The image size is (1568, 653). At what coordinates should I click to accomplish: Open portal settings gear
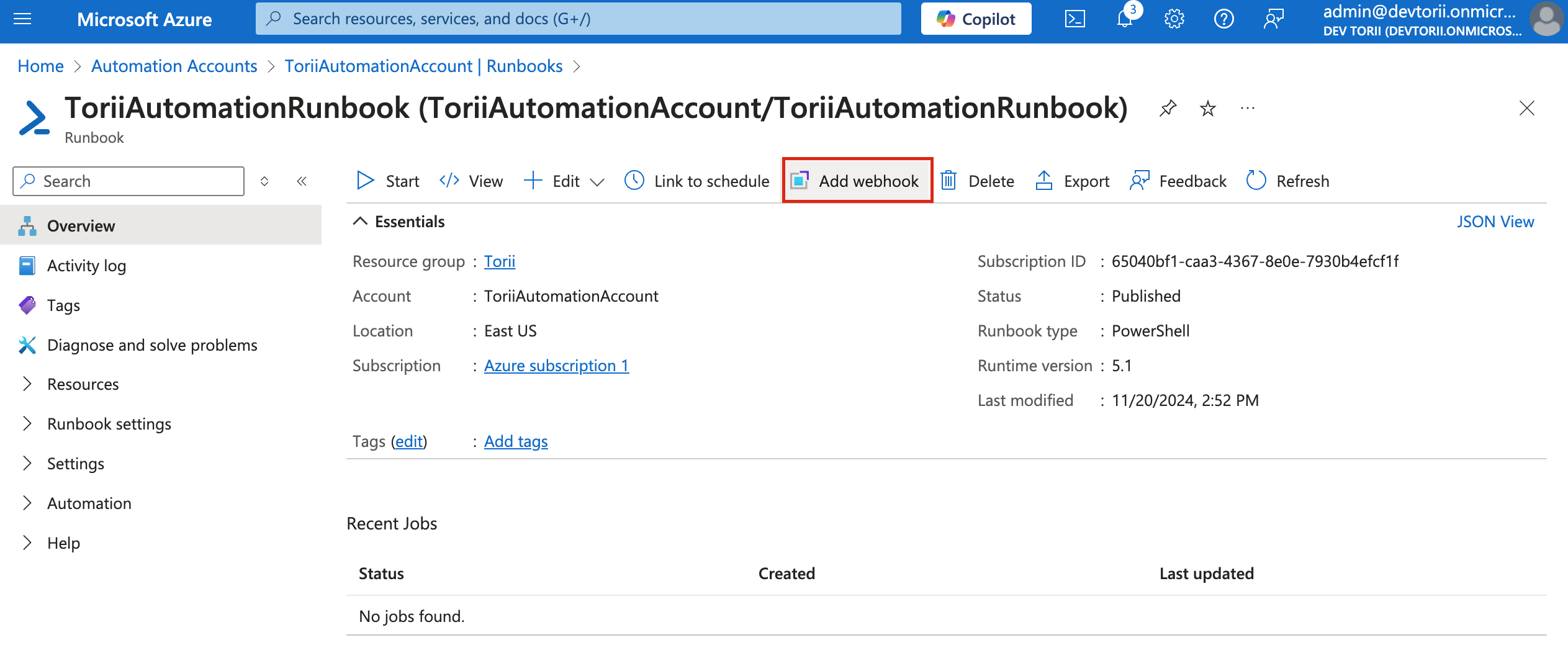[x=1174, y=19]
